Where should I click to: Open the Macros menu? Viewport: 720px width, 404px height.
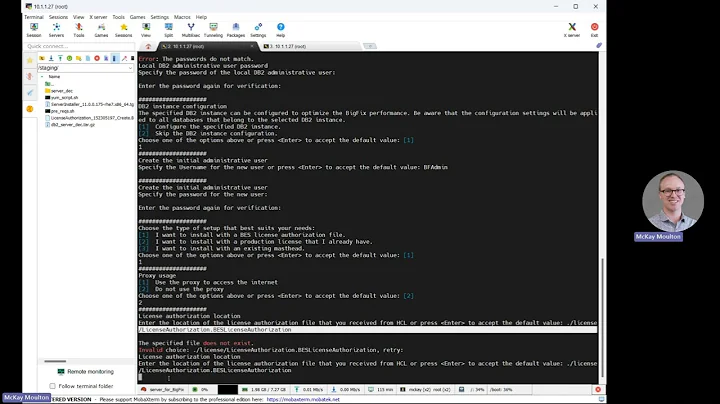[182, 17]
